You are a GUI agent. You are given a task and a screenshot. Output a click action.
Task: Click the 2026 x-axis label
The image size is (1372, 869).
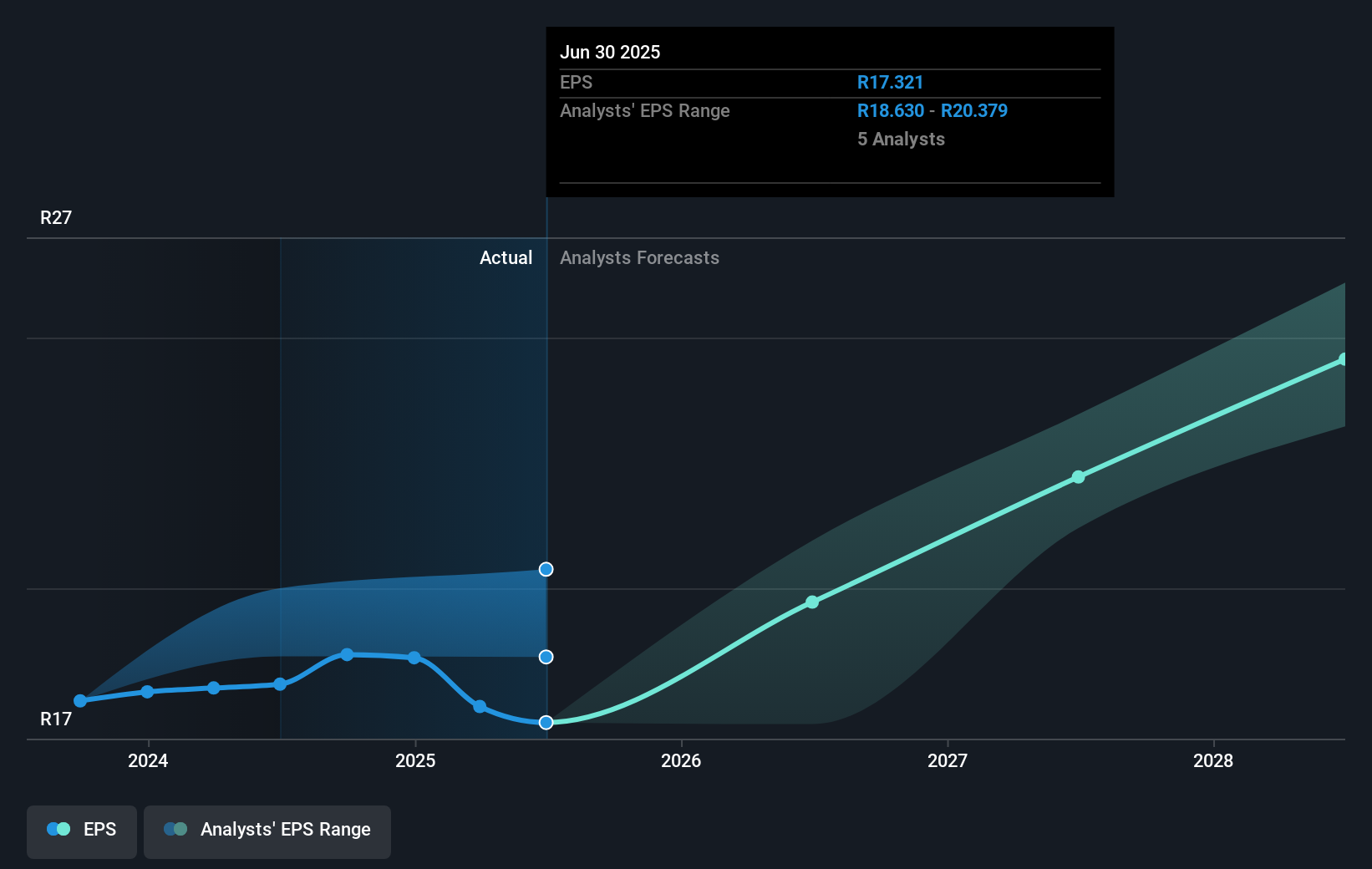[x=681, y=760]
